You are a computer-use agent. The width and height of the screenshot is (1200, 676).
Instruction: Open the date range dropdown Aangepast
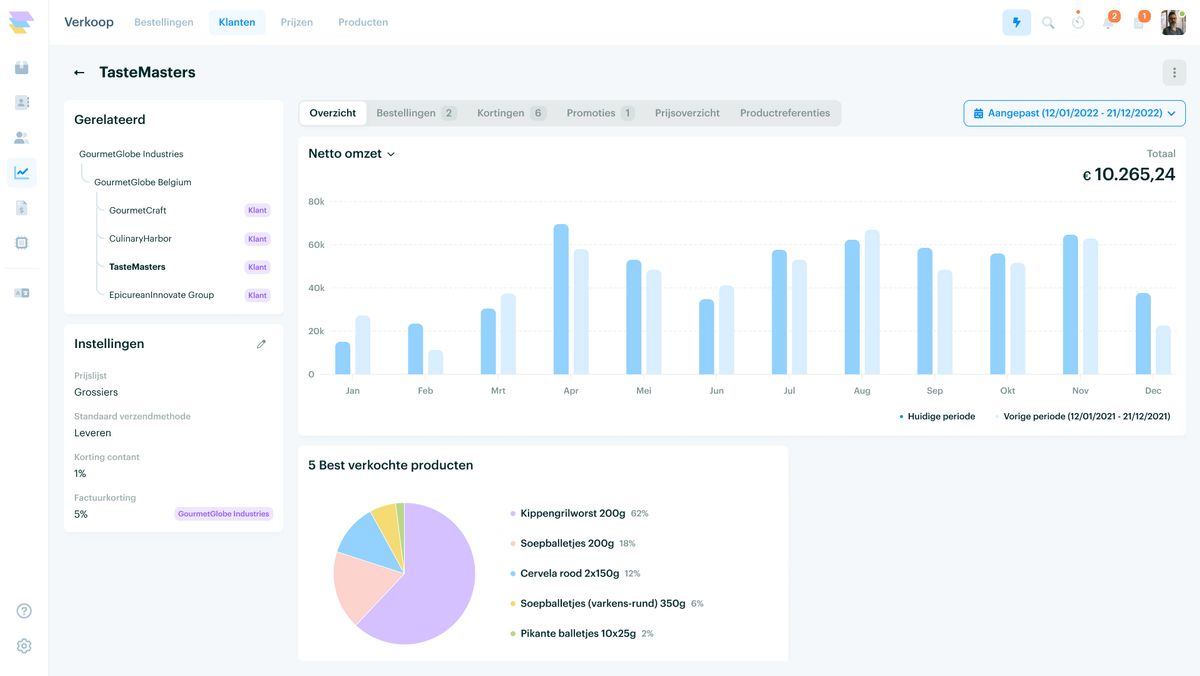click(x=1075, y=113)
